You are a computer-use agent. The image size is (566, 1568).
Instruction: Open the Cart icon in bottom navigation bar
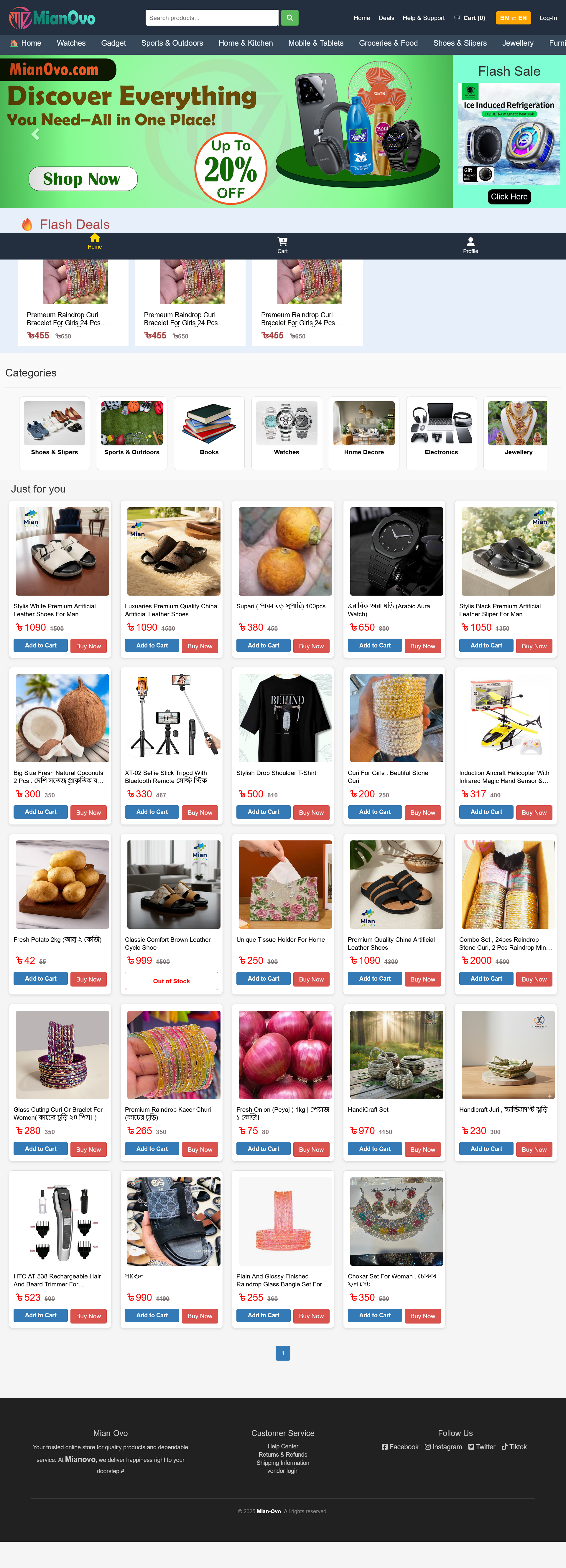click(x=283, y=245)
